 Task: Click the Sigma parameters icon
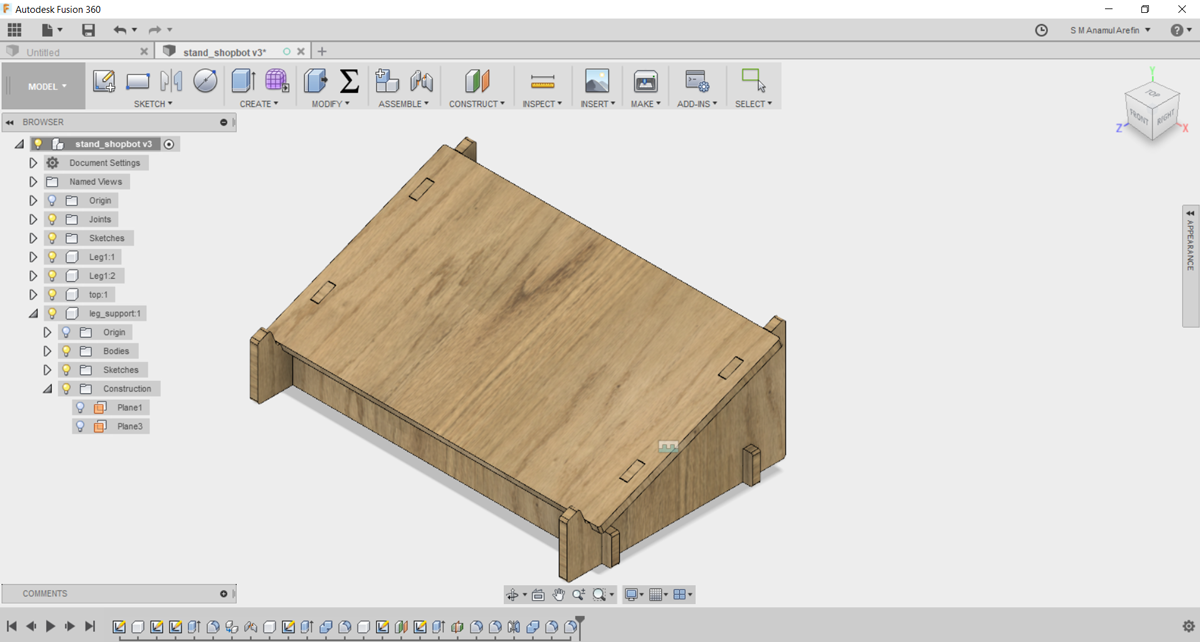point(349,82)
